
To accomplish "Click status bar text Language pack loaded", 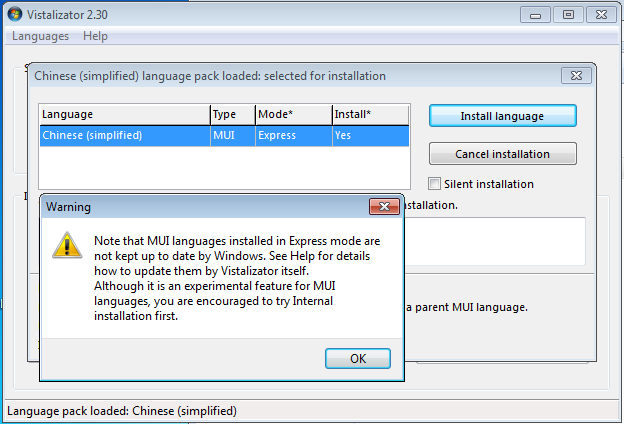I will pos(122,411).
